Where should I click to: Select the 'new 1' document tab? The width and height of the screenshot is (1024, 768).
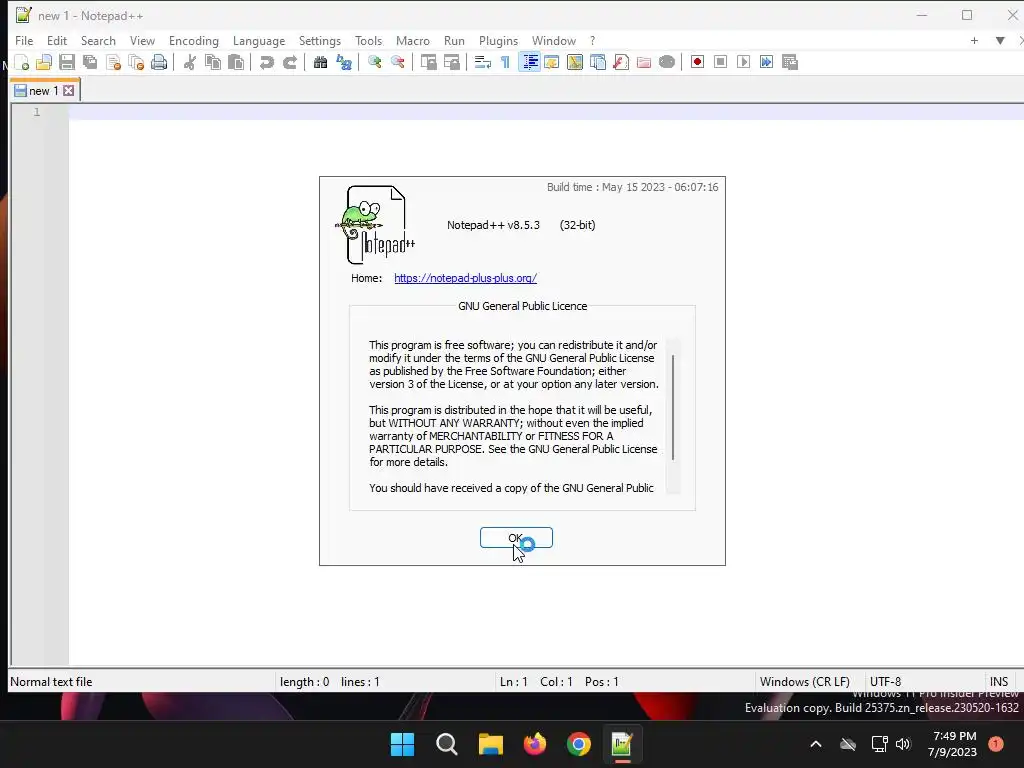coord(44,91)
